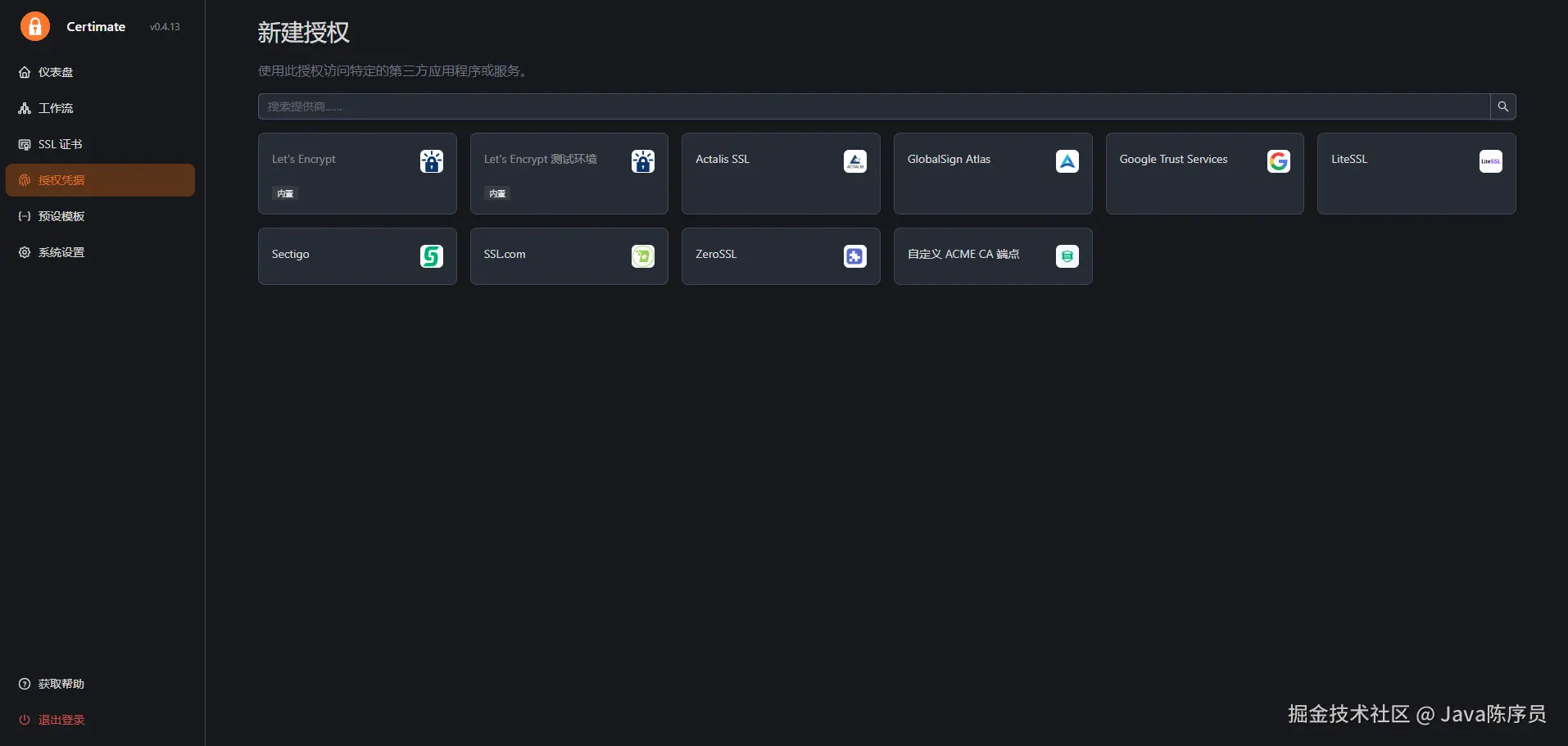This screenshot has width=1568, height=746.
Task: Click the SSL certificate sidebar icon
Action: click(25, 144)
